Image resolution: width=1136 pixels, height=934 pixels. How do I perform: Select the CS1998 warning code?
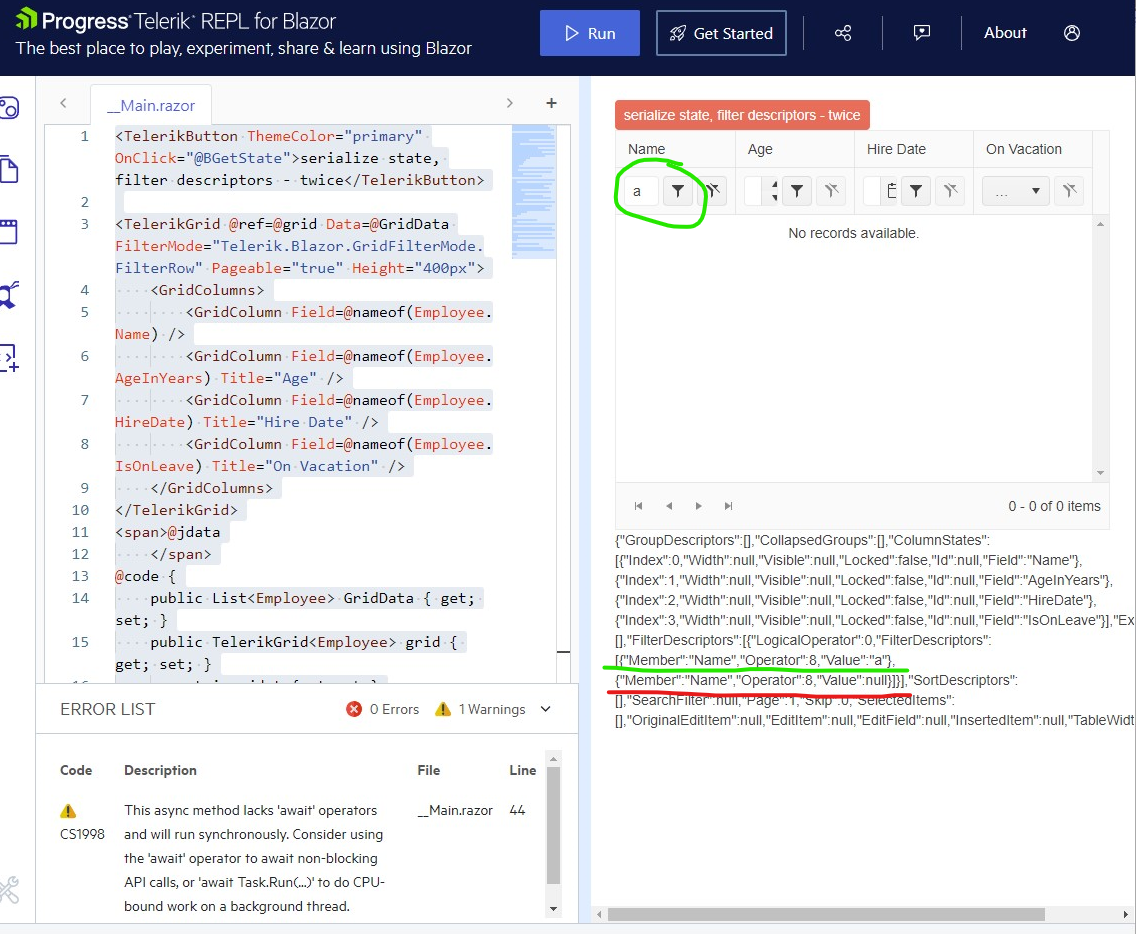(x=83, y=835)
